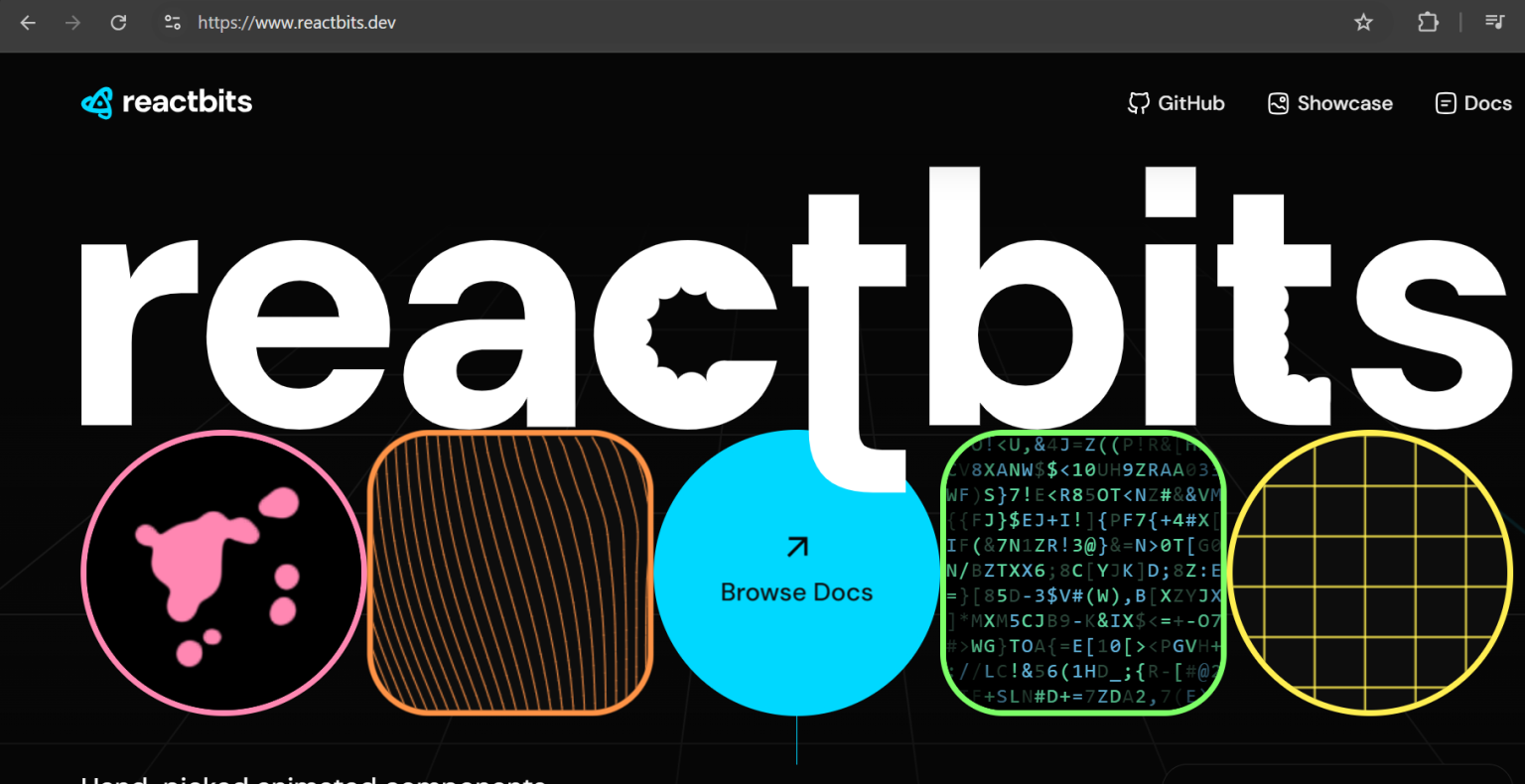Click the Browse Docs label
The width and height of the screenshot is (1525, 784).
[796, 592]
